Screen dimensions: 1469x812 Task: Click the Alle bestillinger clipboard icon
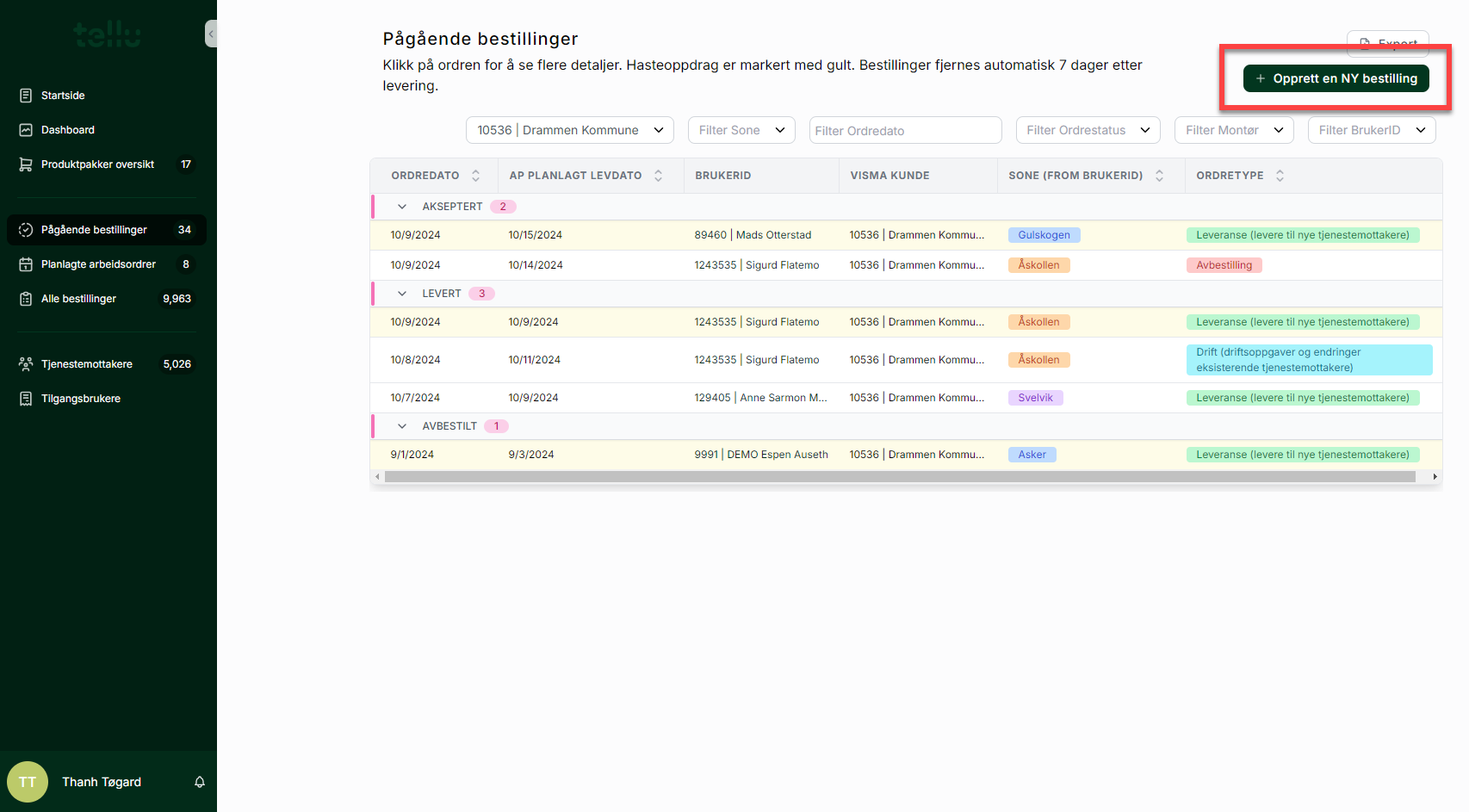click(26, 299)
